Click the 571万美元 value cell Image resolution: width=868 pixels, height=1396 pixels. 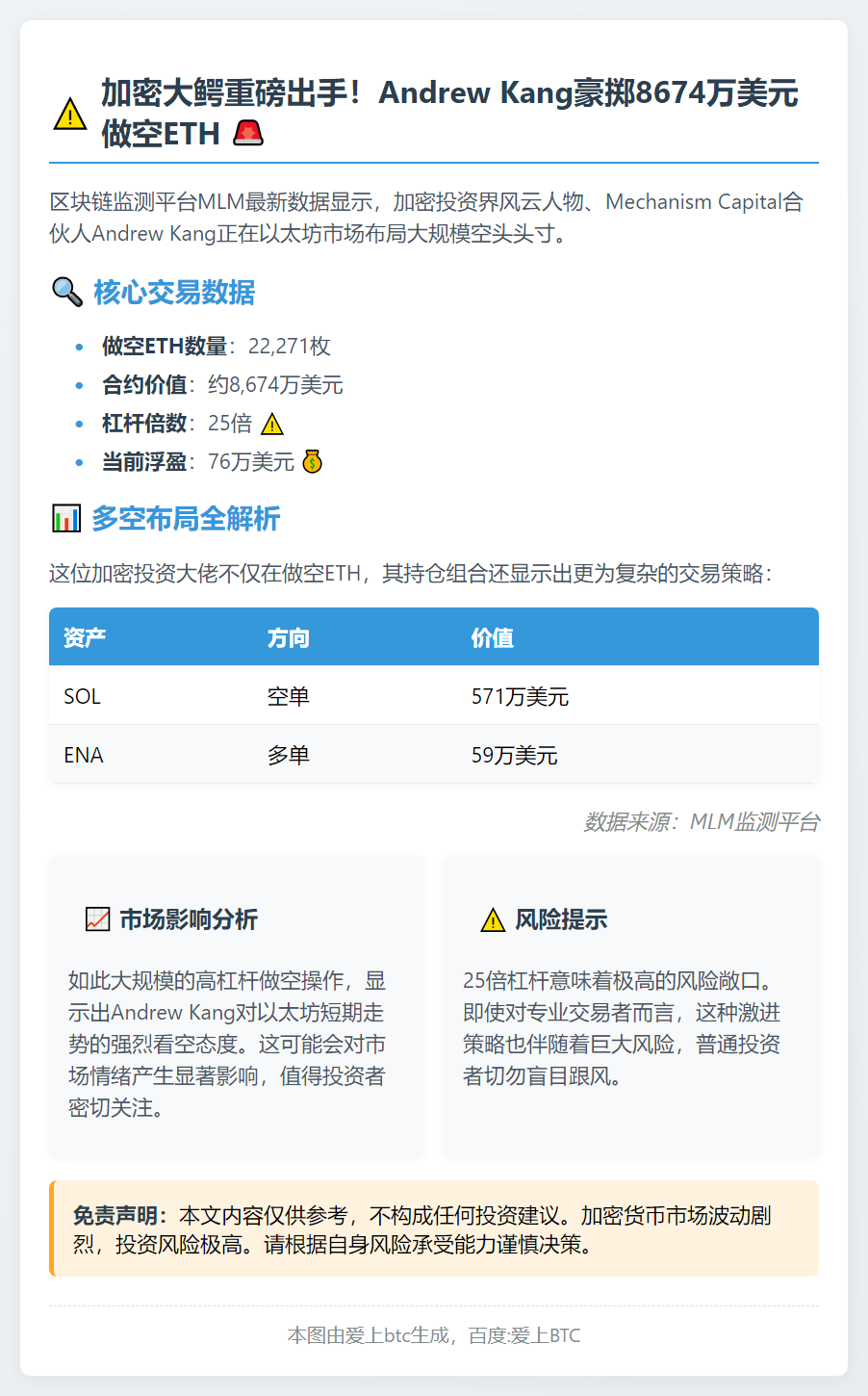[520, 696]
